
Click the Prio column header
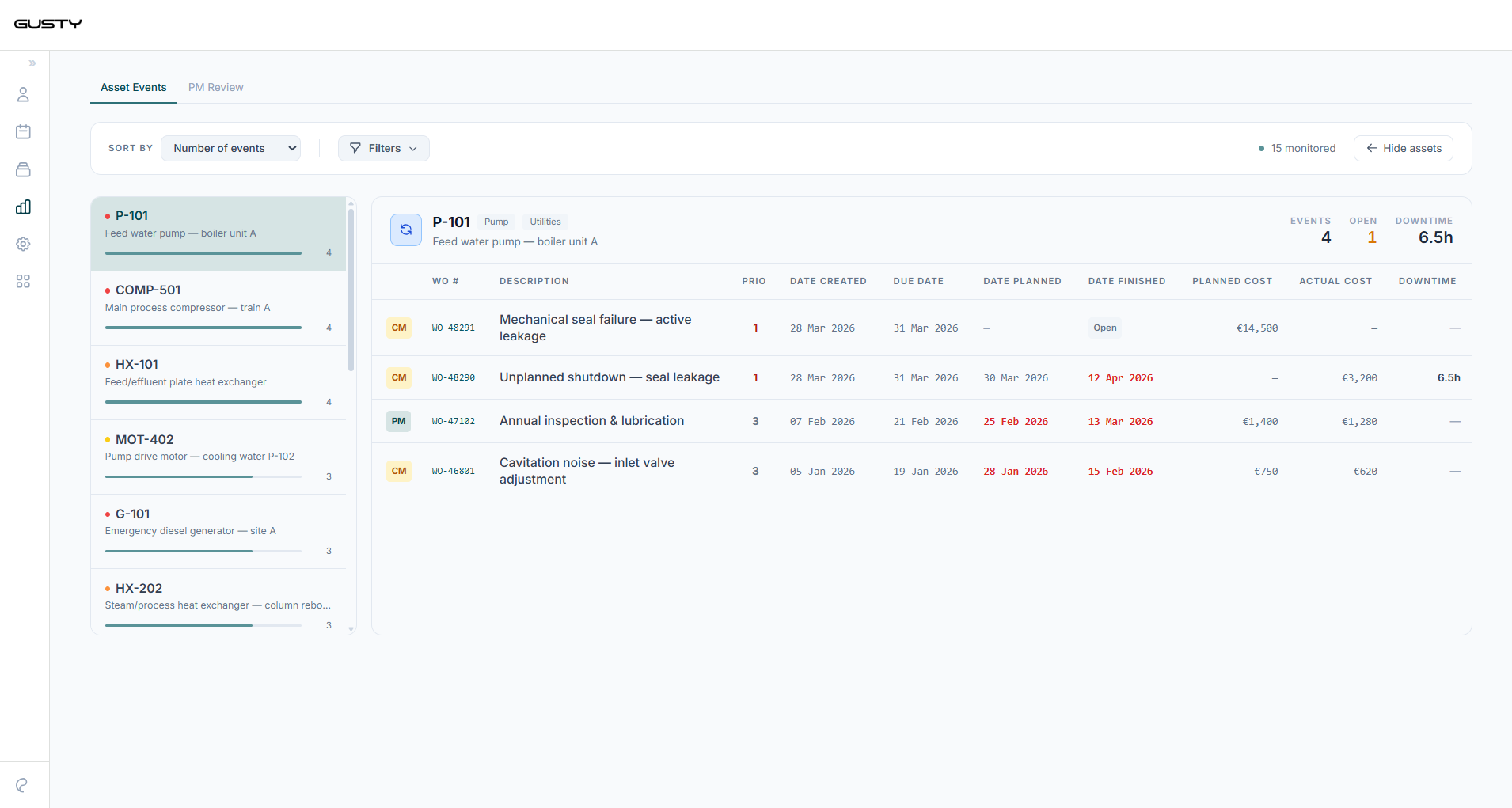click(x=754, y=281)
